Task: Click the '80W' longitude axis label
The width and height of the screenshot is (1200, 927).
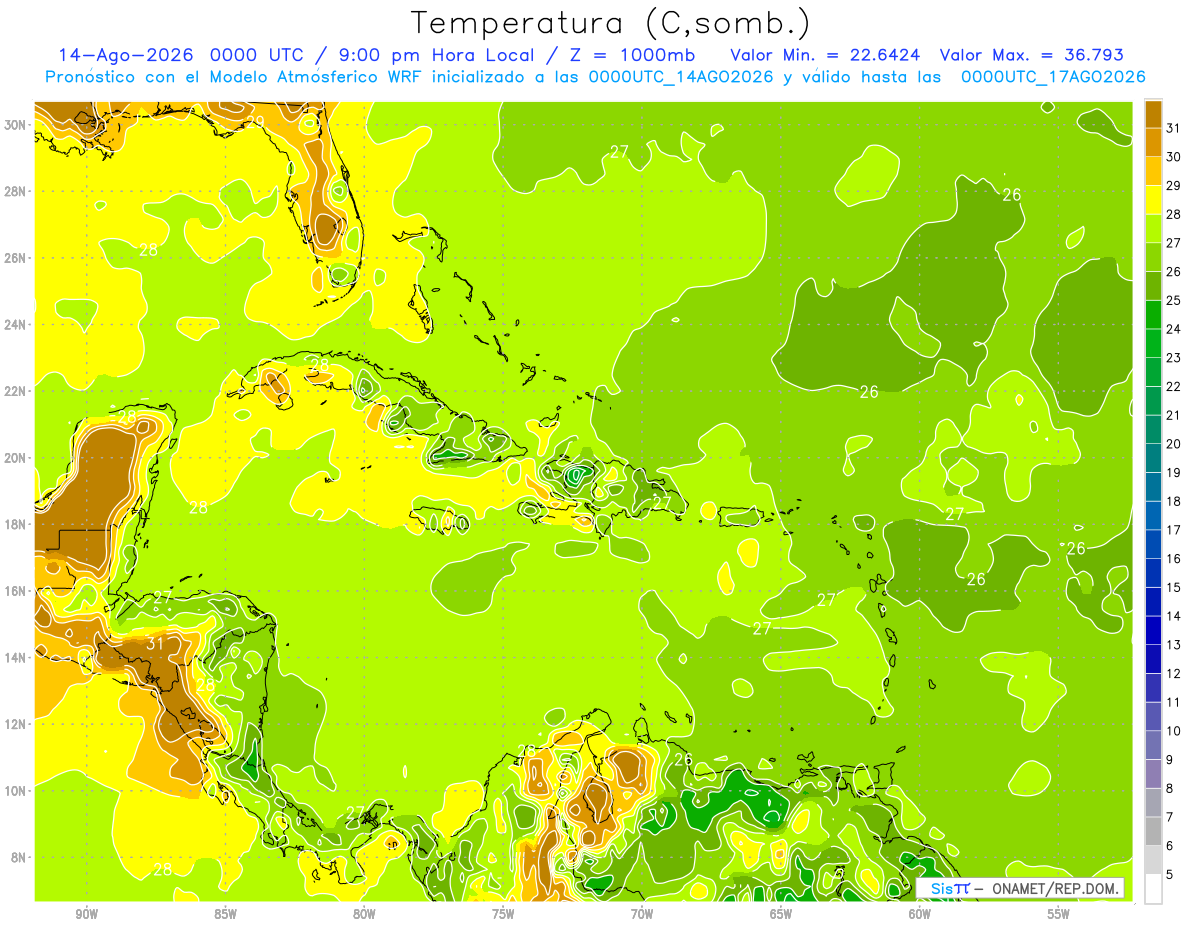Action: coord(364,914)
